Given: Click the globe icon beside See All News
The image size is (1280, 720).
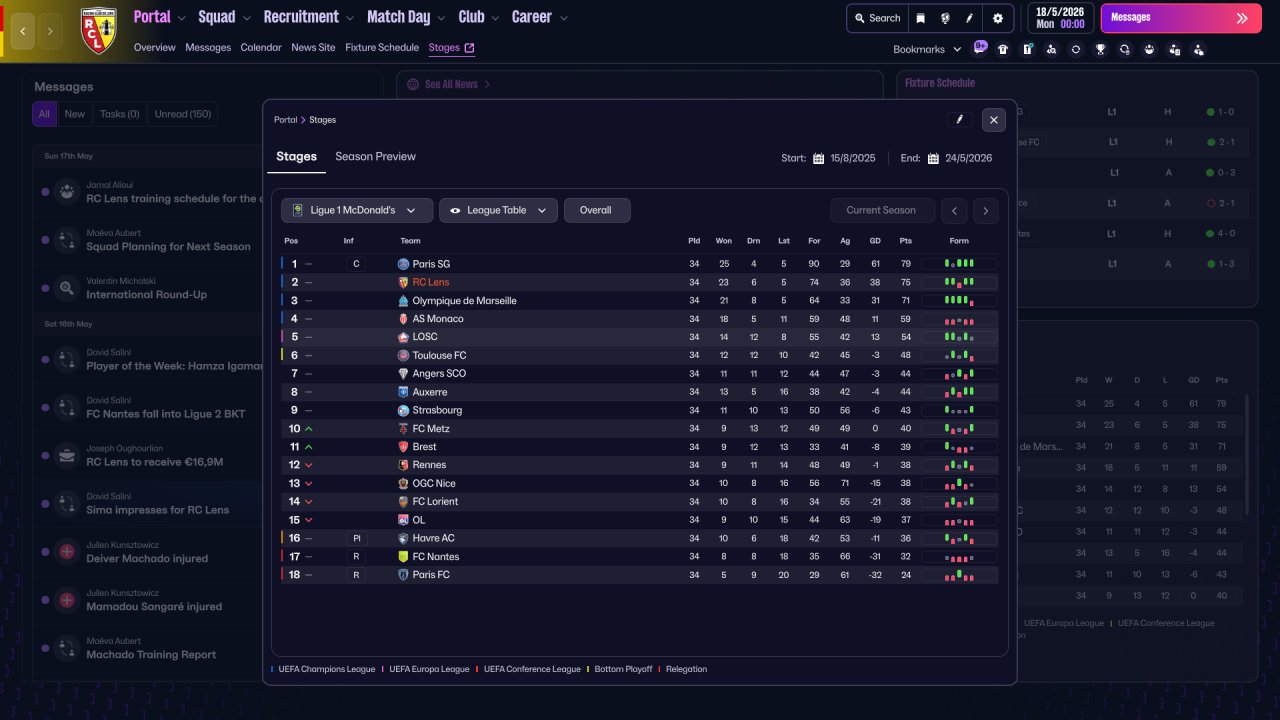Looking at the screenshot, I should coord(413,85).
